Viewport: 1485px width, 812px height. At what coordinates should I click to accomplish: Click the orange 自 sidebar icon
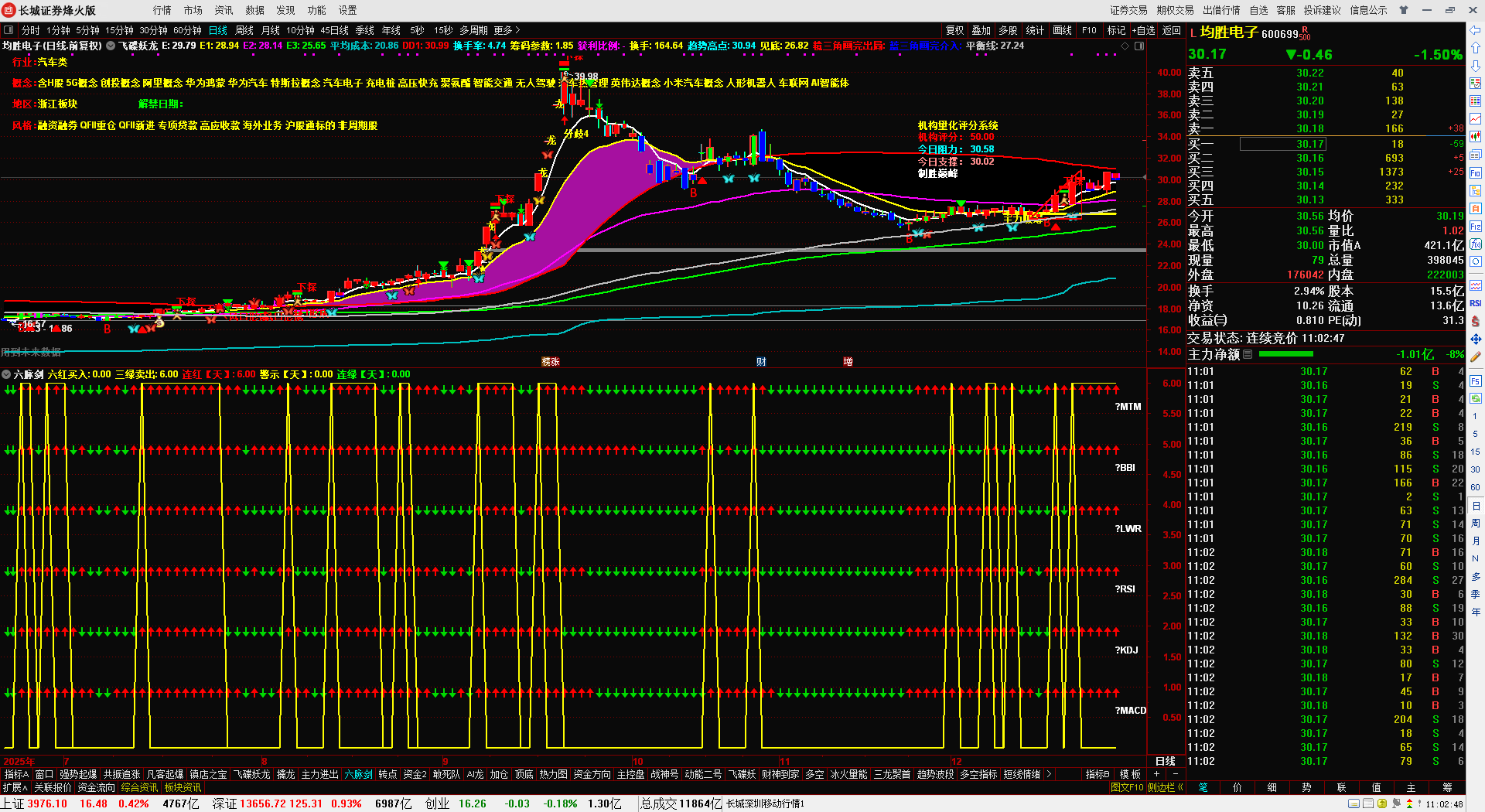click(x=1476, y=208)
